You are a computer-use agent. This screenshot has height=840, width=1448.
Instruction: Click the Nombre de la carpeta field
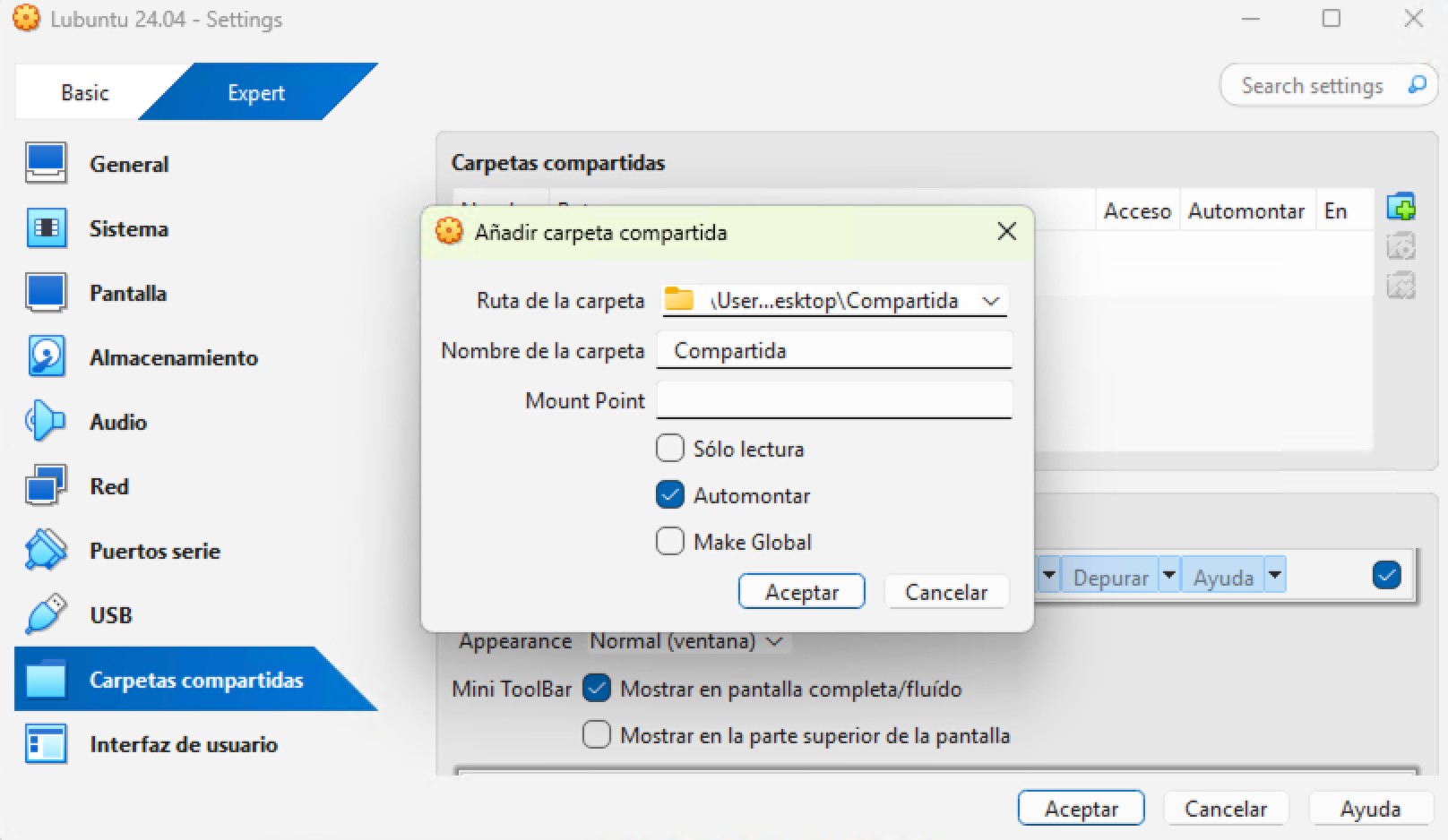coord(834,350)
